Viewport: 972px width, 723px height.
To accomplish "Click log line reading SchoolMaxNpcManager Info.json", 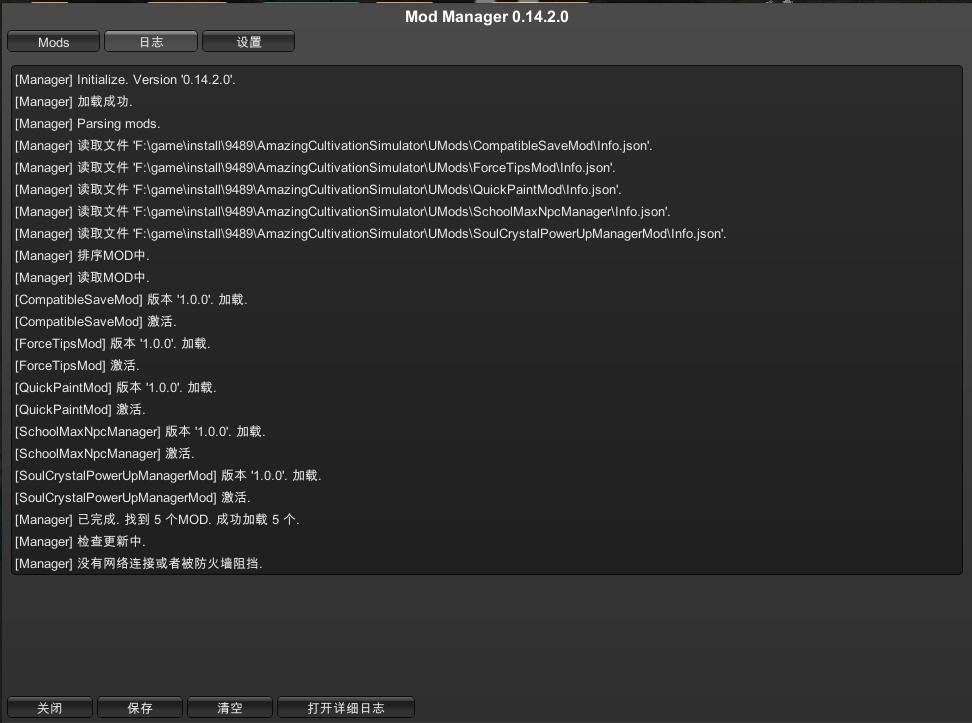I will [342, 211].
